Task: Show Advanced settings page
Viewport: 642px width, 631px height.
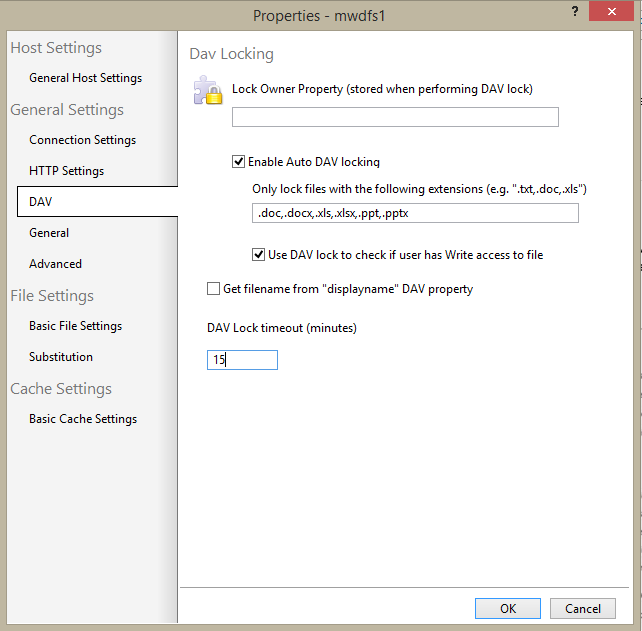Action: [x=55, y=264]
